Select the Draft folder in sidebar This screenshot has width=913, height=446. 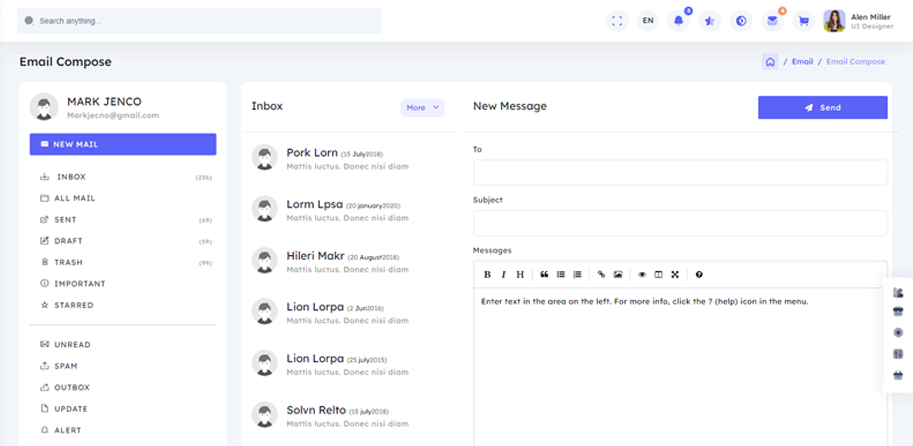[69, 241]
